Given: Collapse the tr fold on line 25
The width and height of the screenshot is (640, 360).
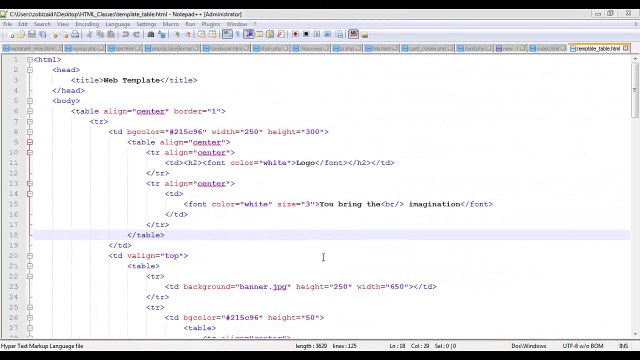Looking at the screenshot, I should (30, 307).
